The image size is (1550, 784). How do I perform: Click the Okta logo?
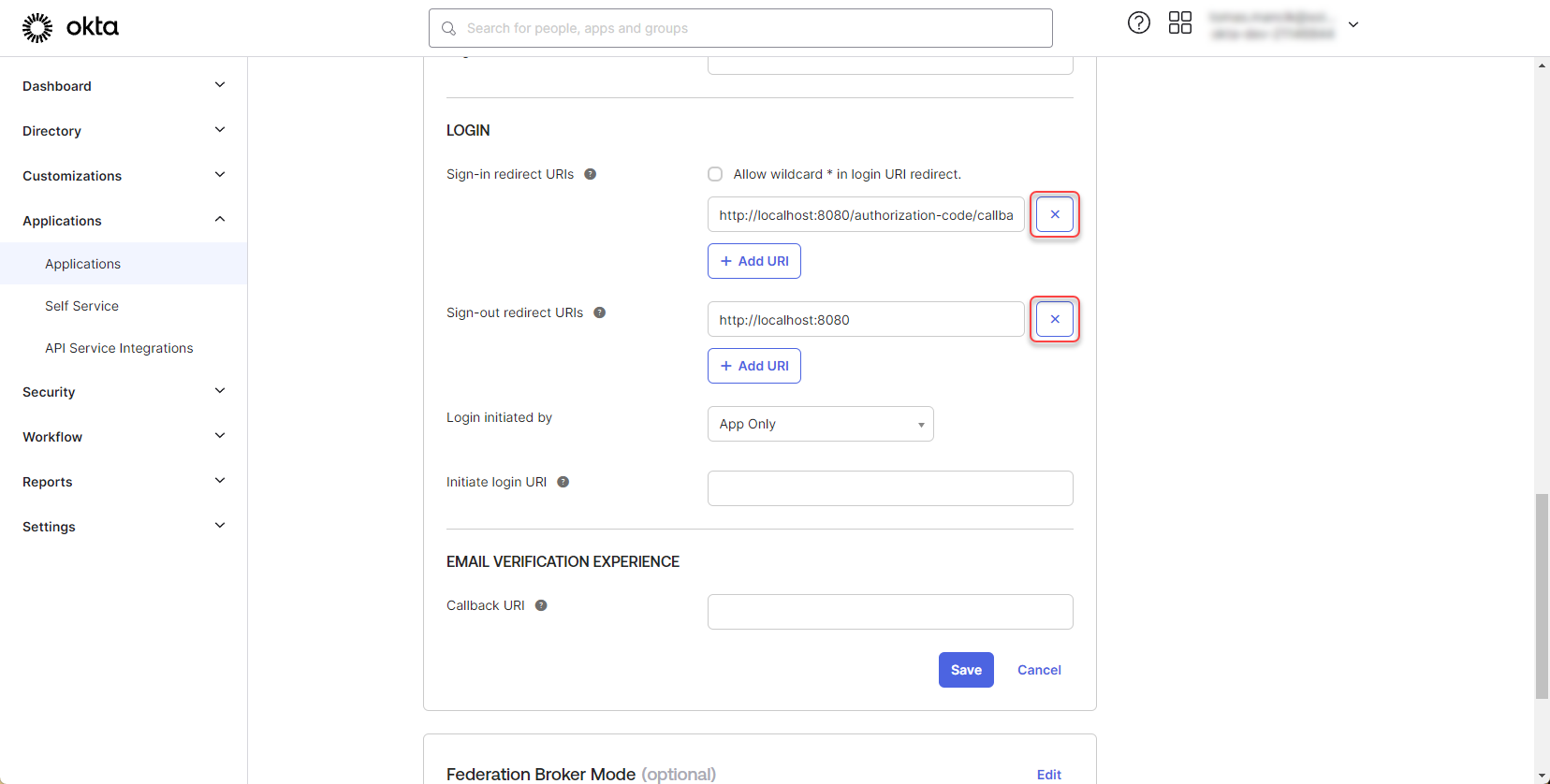[70, 28]
